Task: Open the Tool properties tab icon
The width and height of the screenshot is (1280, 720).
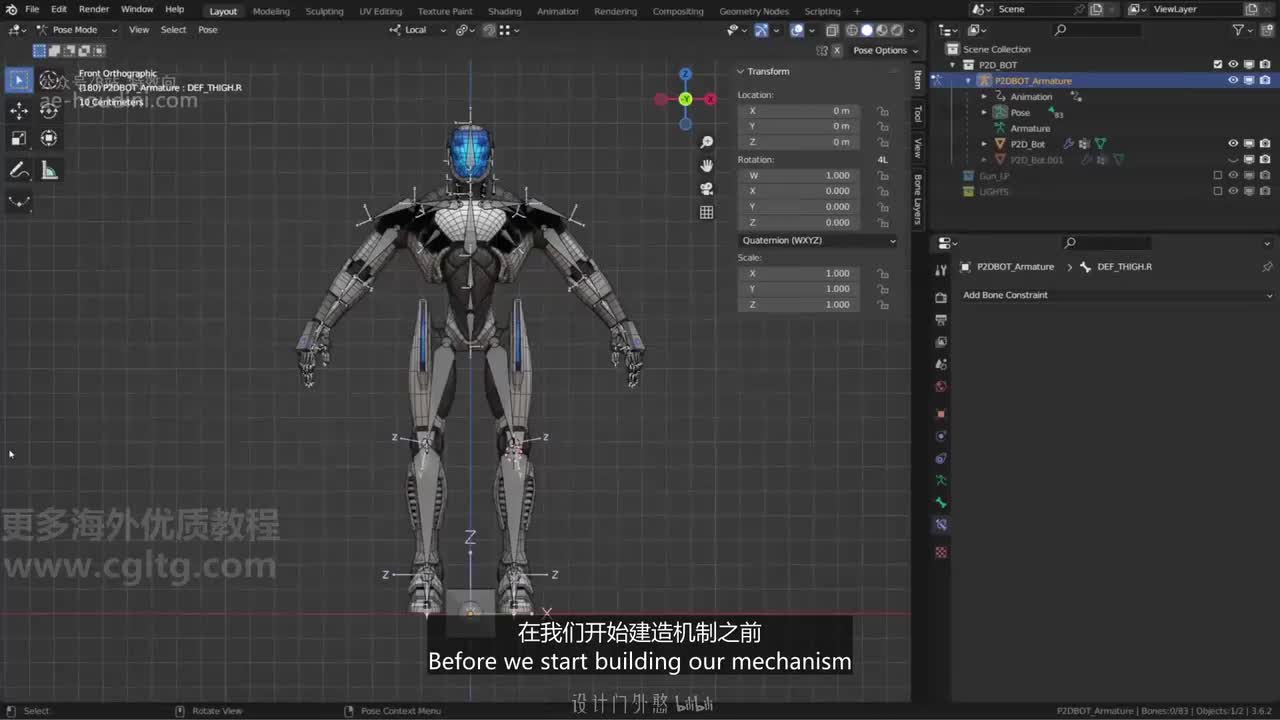Action: [x=941, y=271]
